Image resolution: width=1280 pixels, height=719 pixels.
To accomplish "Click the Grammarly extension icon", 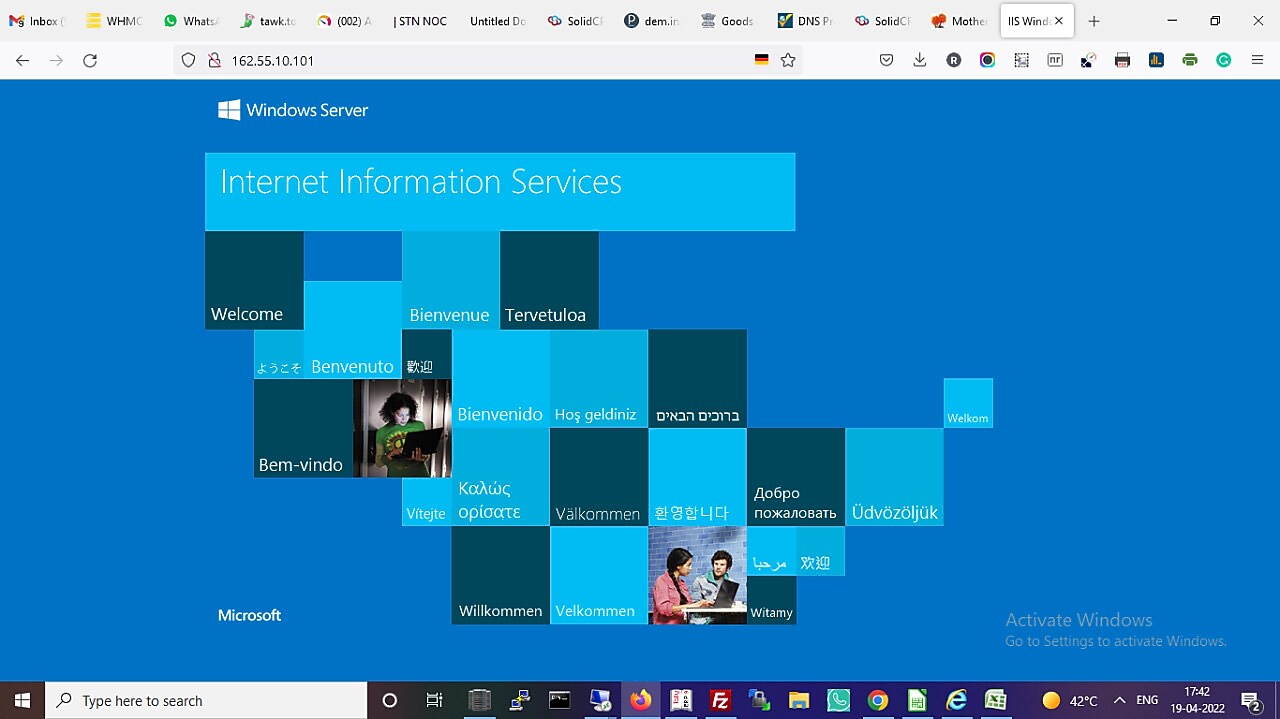I will coord(1223,60).
